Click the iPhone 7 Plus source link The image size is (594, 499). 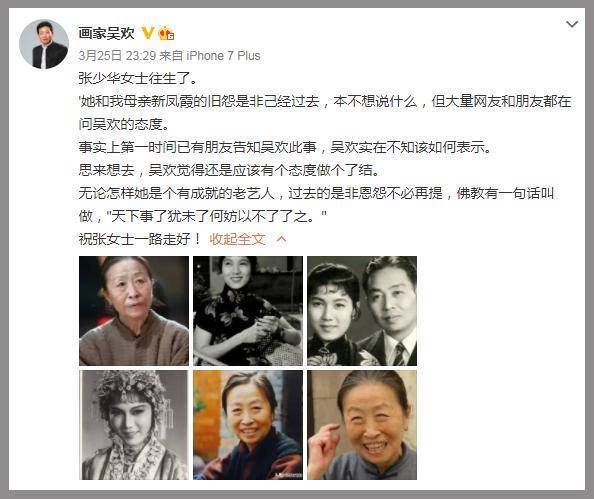click(223, 56)
